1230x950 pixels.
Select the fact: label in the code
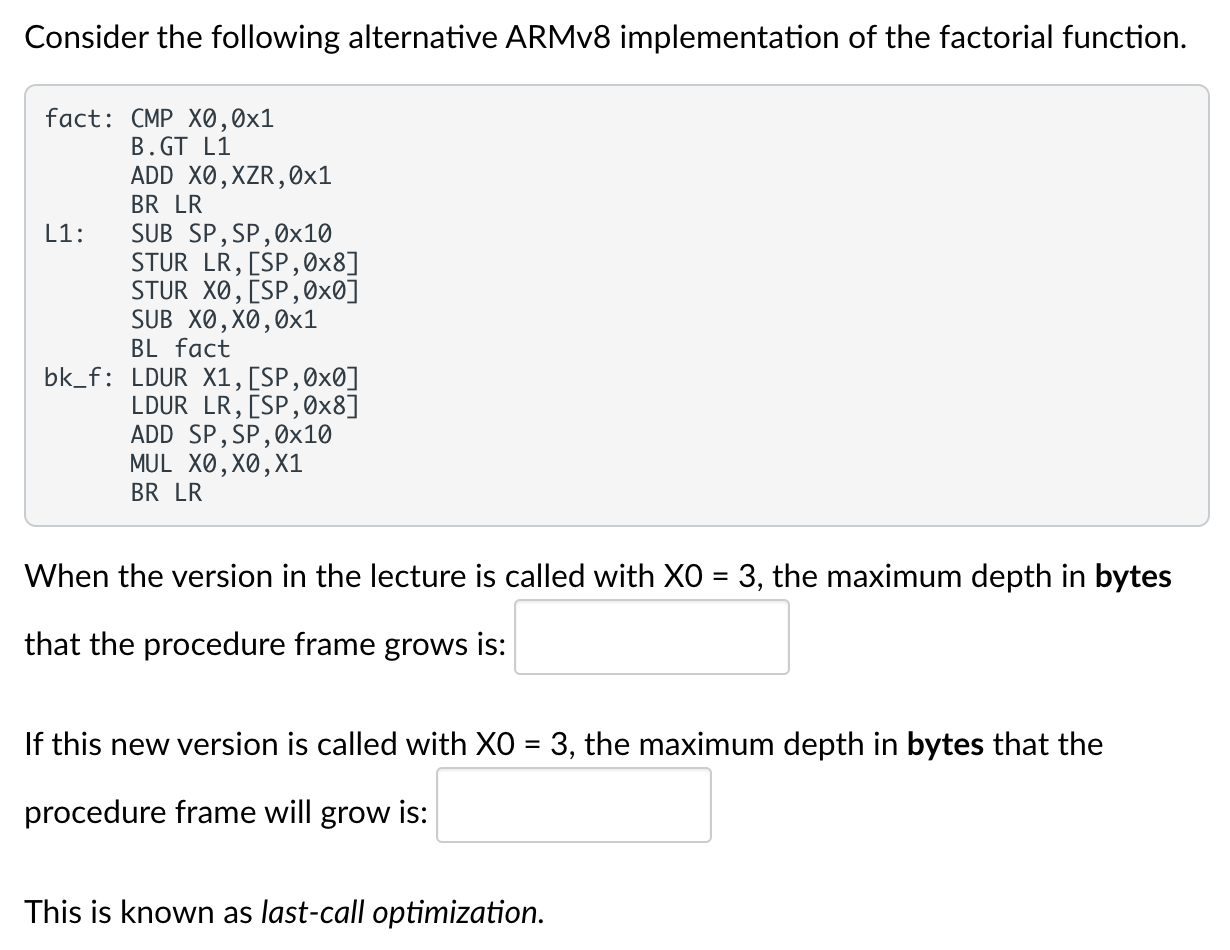click(78, 118)
